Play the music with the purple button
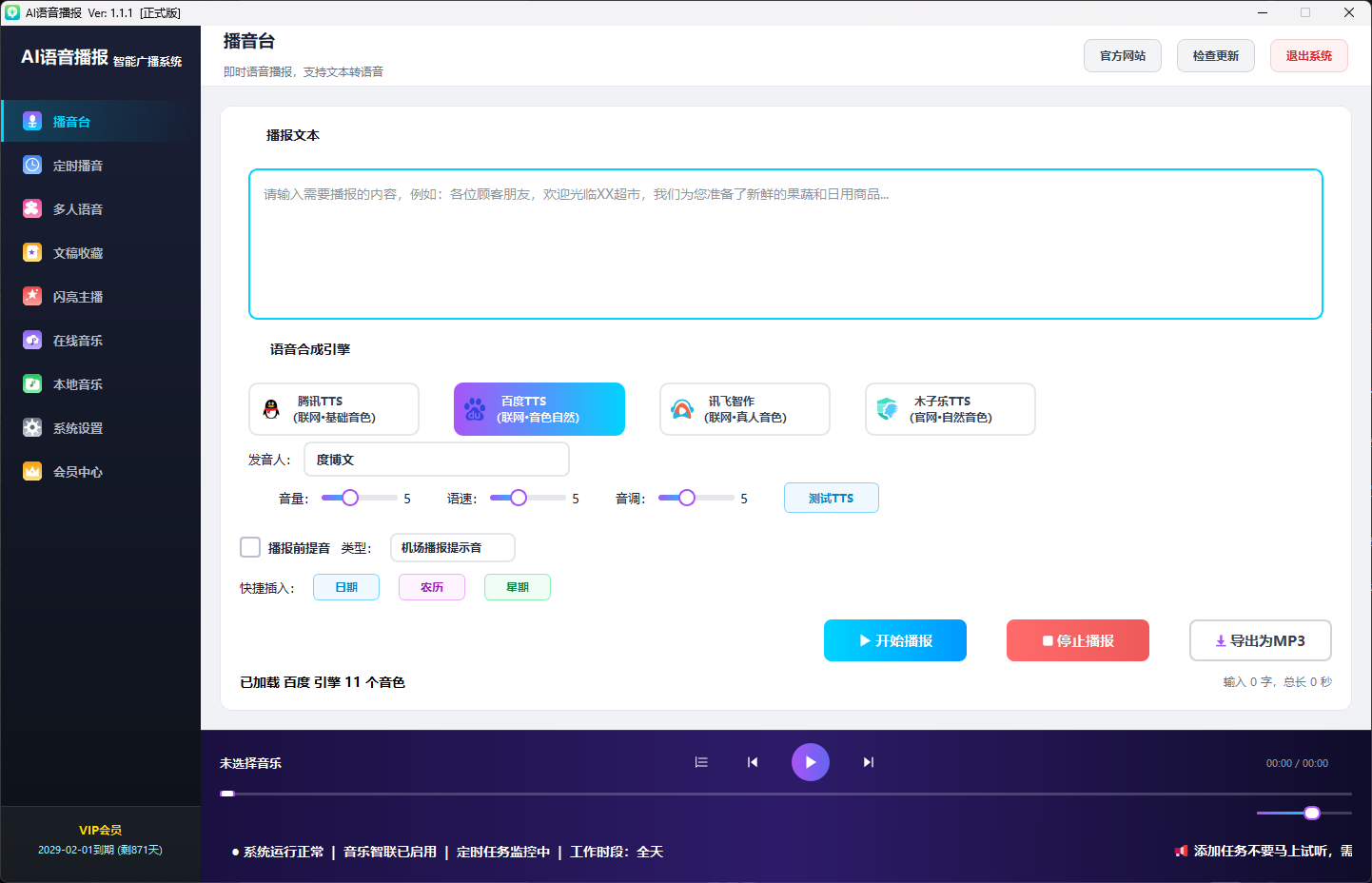This screenshot has height=883, width=1372. [x=811, y=762]
